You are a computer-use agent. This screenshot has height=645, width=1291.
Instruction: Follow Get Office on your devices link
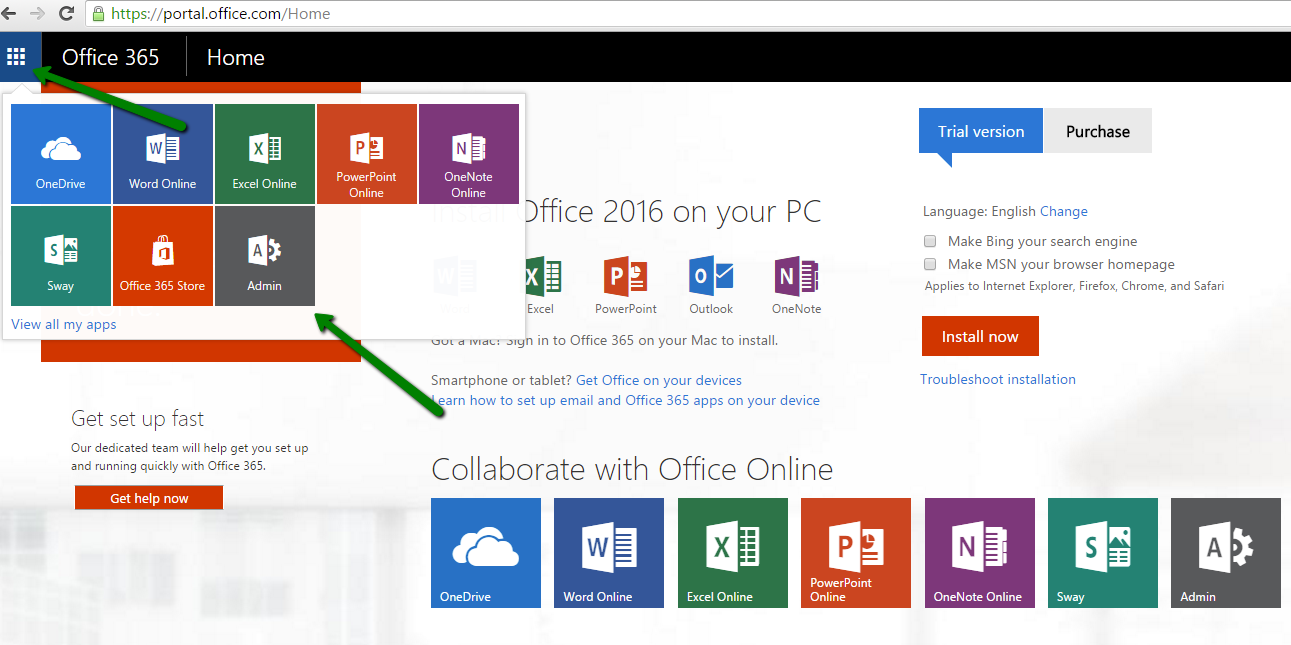click(659, 380)
